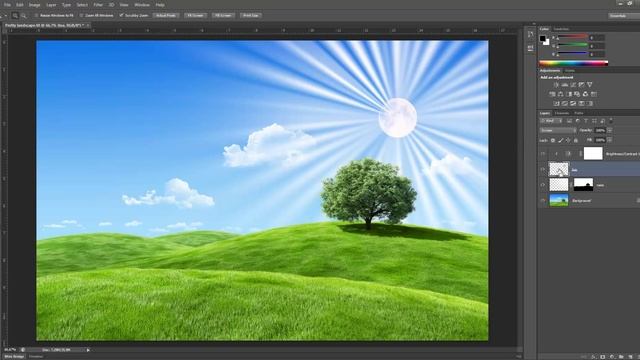Hide the selected highlighted layer via eye
The image size is (640, 360).
543,169
